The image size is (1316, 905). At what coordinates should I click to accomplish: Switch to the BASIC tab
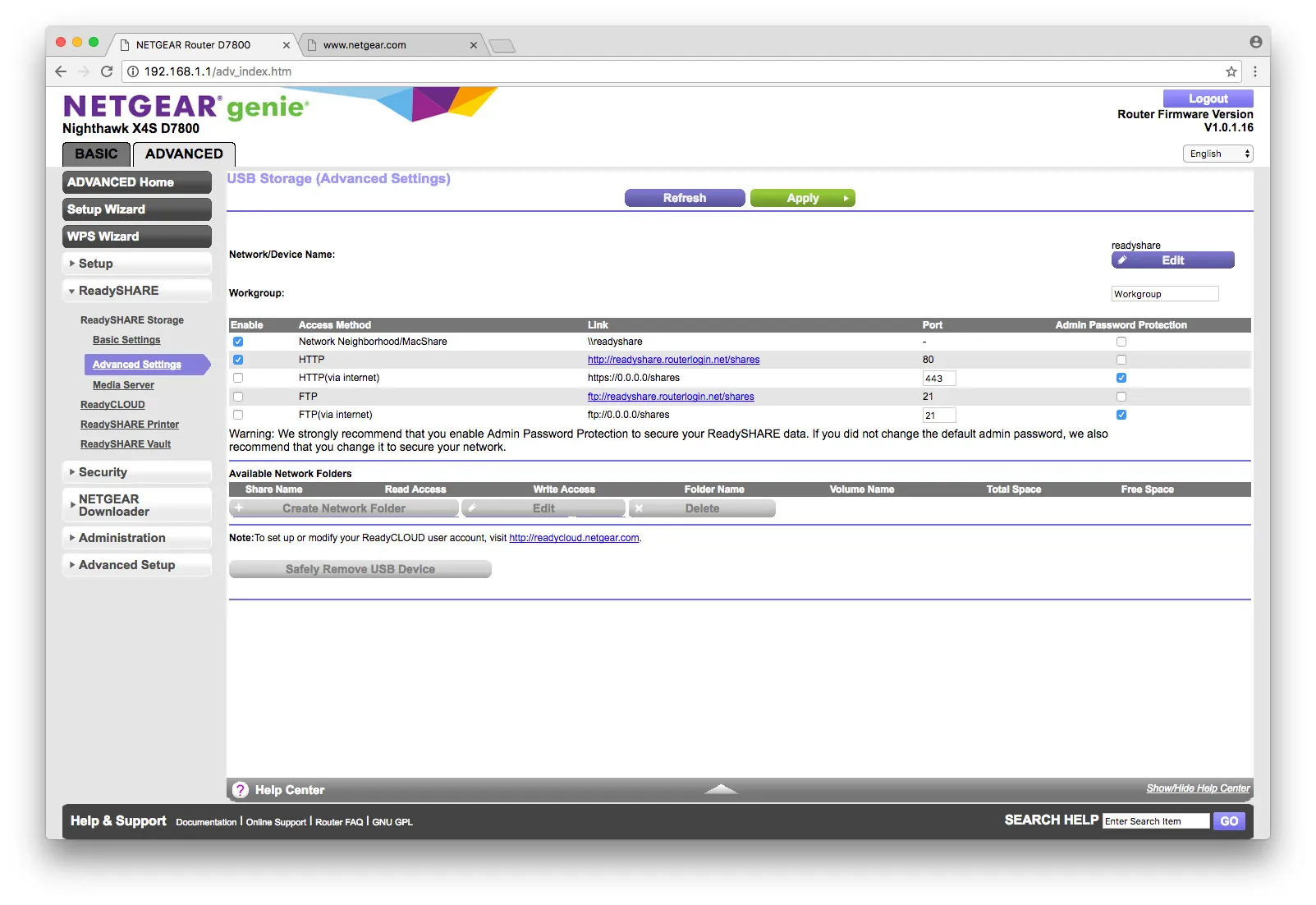pyautogui.click(x=96, y=154)
